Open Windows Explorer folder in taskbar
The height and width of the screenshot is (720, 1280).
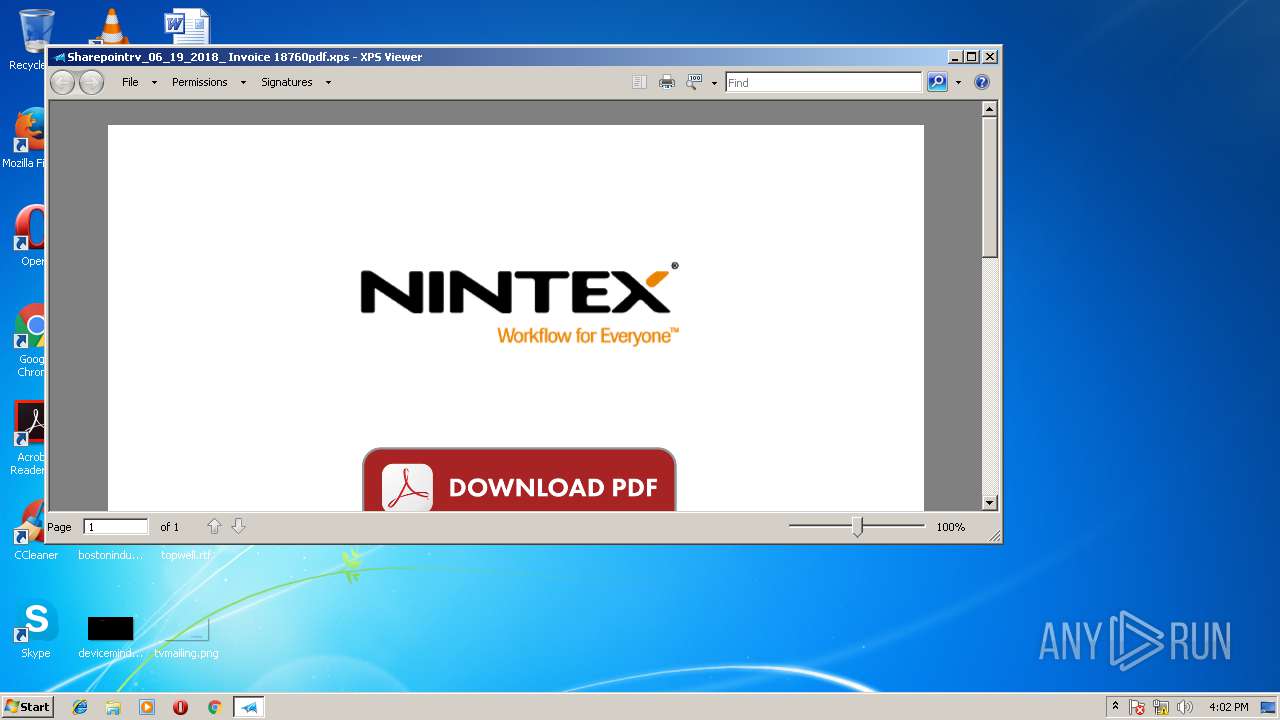point(113,707)
